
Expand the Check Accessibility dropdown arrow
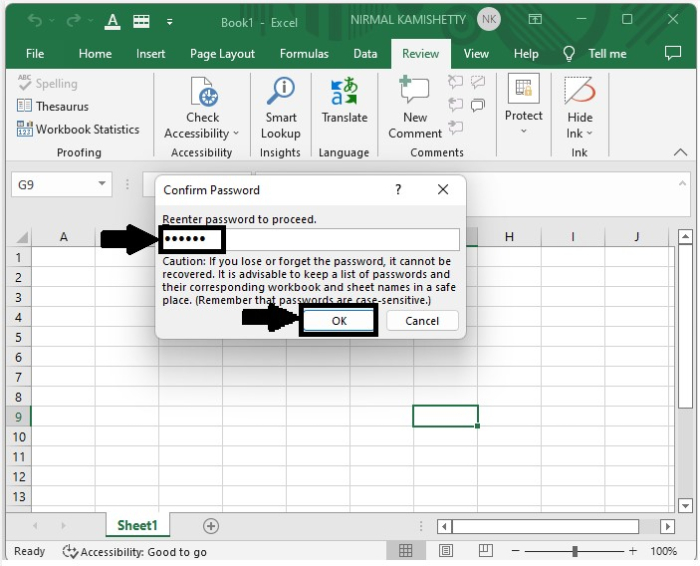click(x=236, y=133)
